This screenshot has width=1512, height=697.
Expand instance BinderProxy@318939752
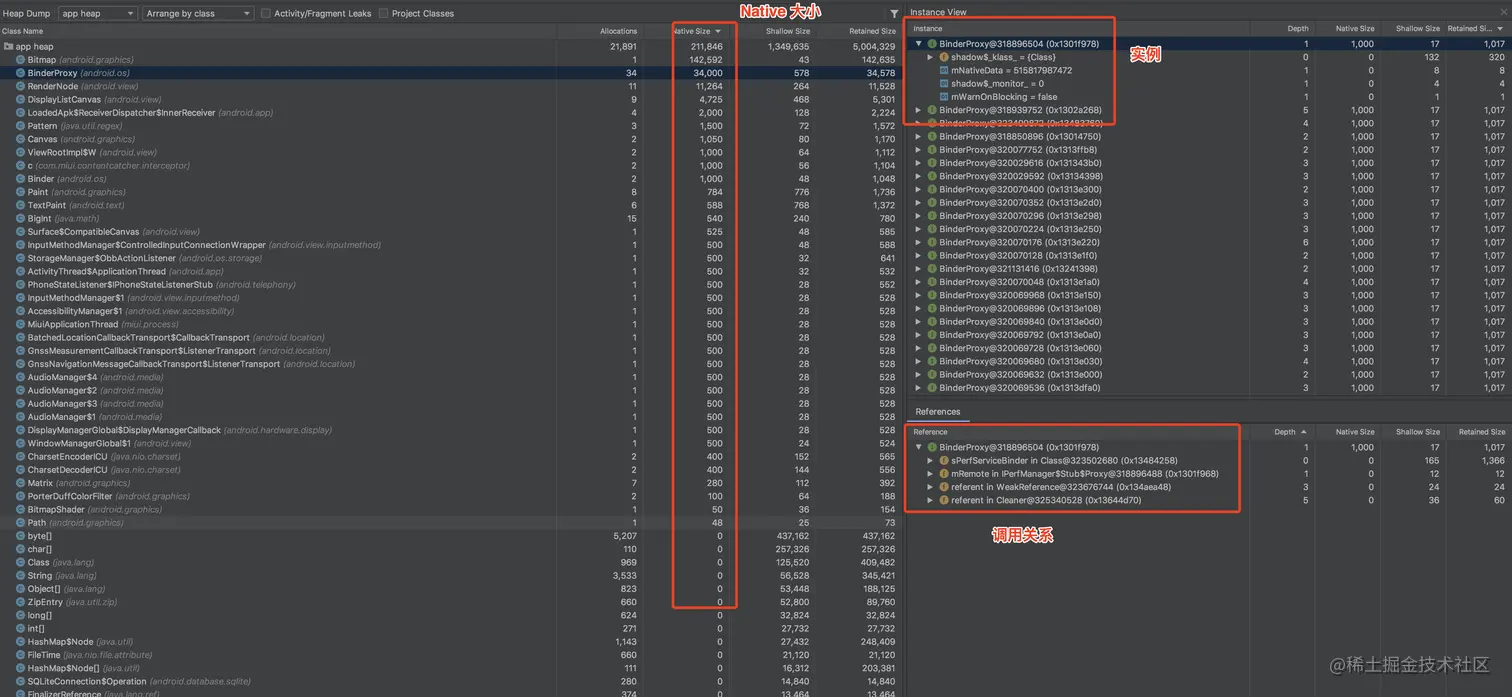click(x=919, y=110)
